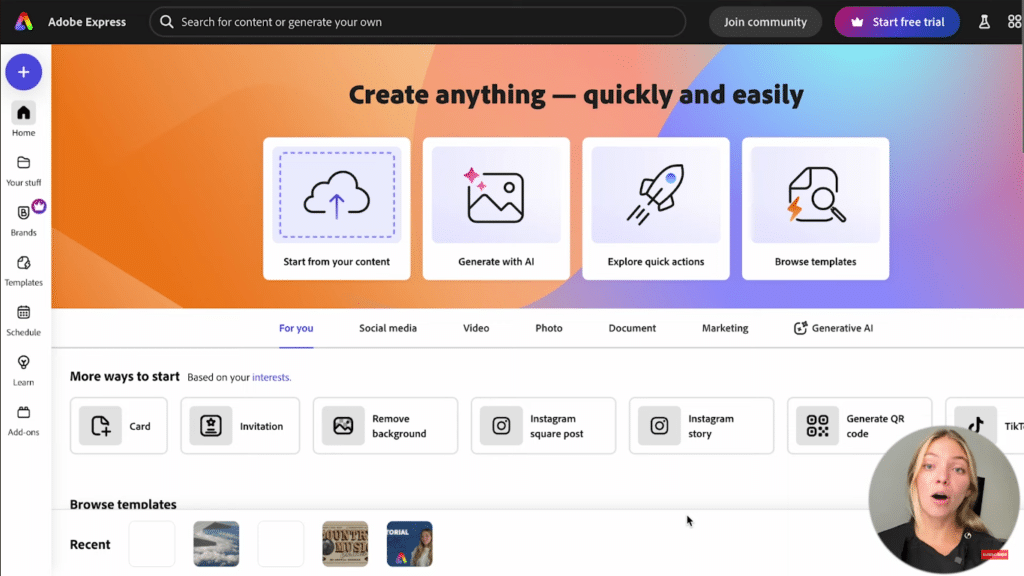Open Add-ons in the sidebar
This screenshot has height=576, width=1024.
(x=24, y=420)
